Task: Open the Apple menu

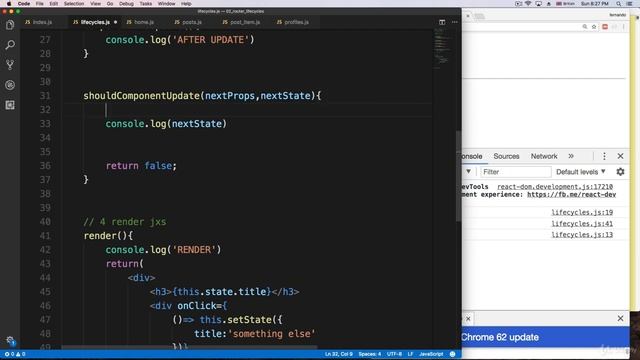Action: point(9,4)
